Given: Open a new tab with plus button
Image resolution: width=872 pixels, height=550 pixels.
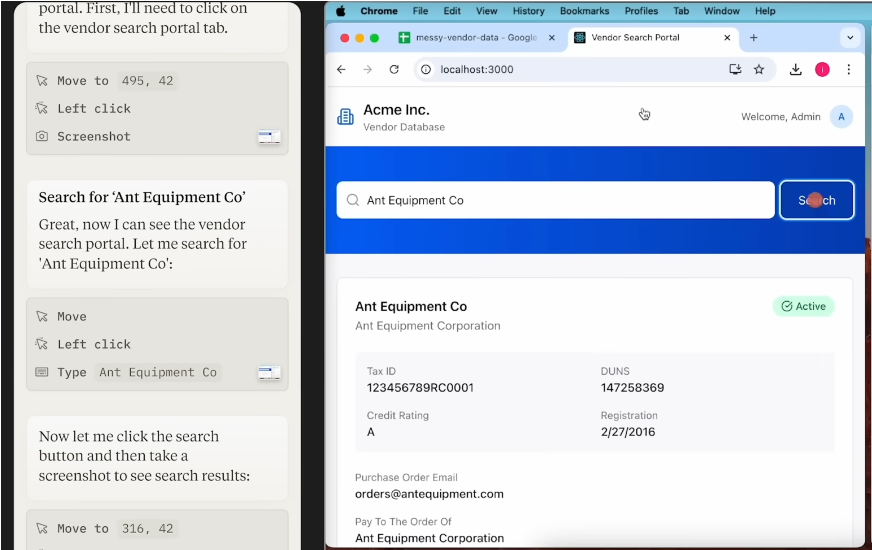Looking at the screenshot, I should (x=753, y=38).
